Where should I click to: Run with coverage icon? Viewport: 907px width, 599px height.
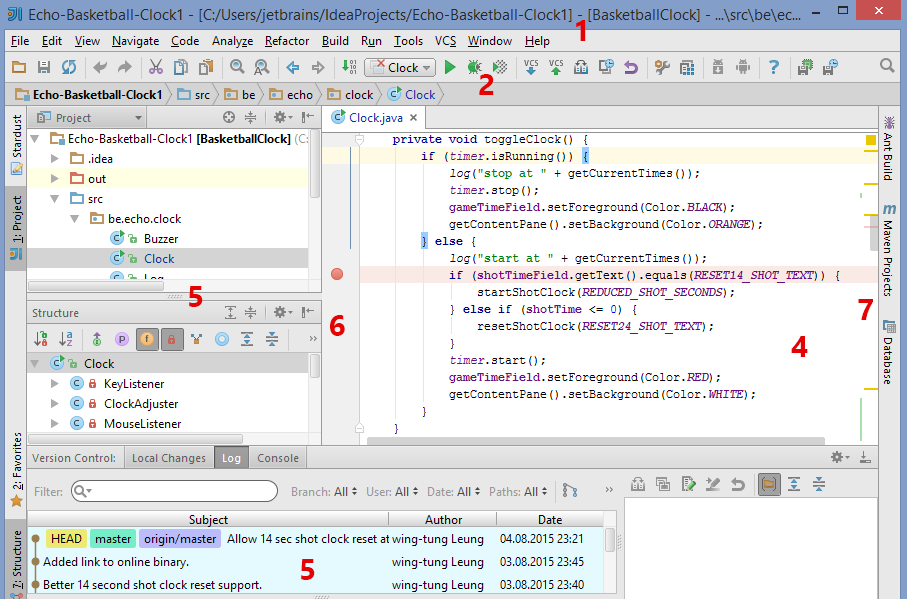click(500, 67)
